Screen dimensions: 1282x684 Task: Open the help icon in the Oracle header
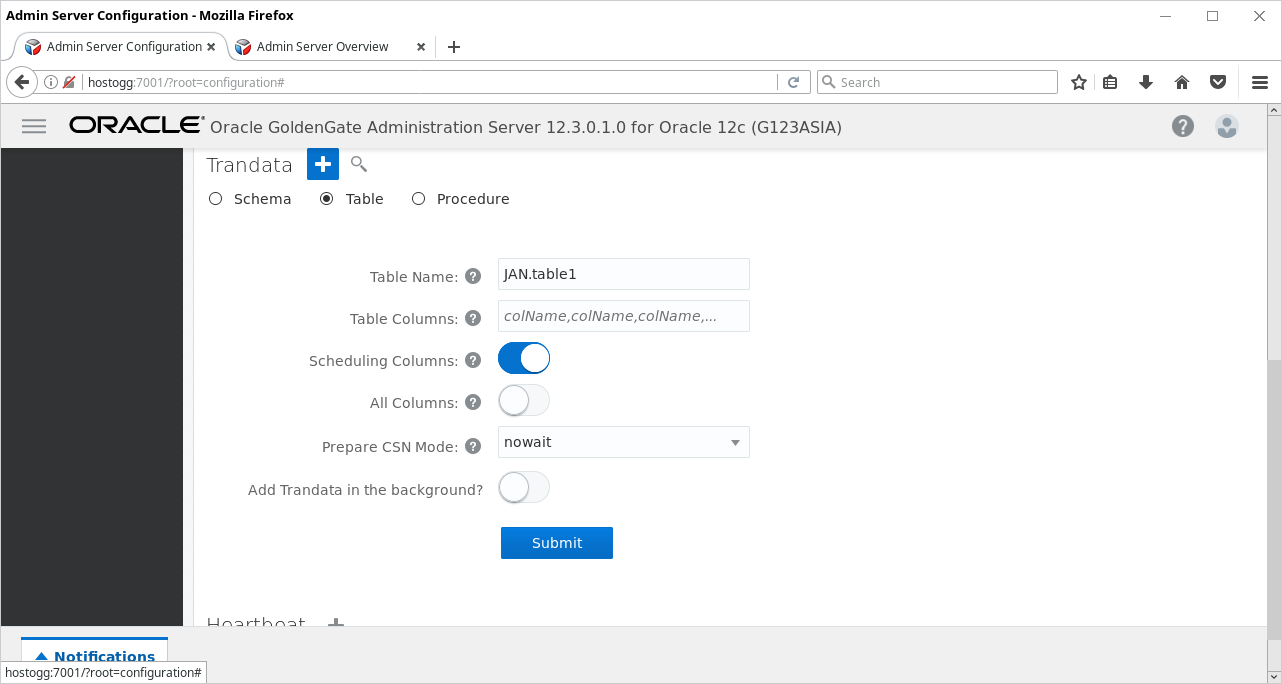pos(1183,126)
